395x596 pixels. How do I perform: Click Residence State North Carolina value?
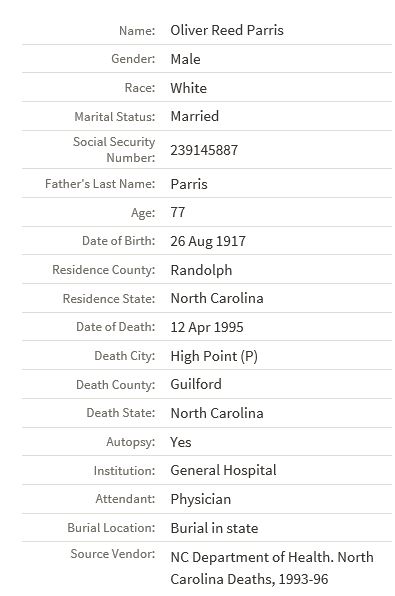pyautogui.click(x=217, y=298)
